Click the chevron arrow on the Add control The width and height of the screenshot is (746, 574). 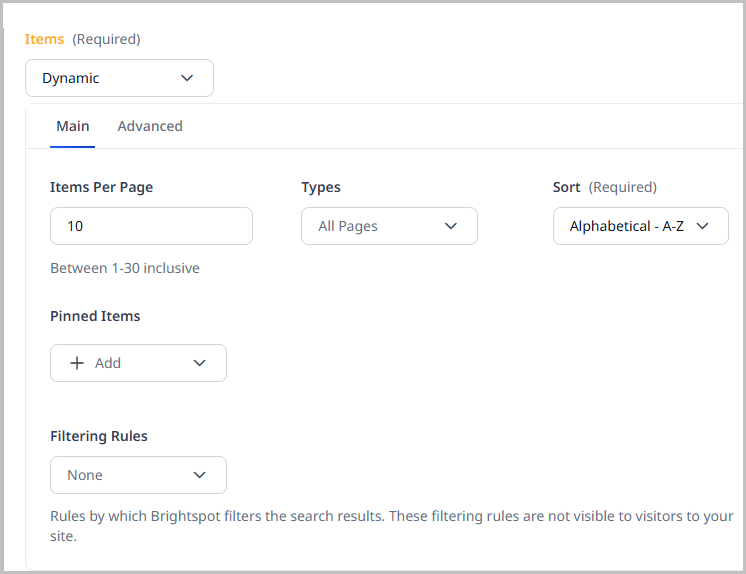[x=199, y=363]
